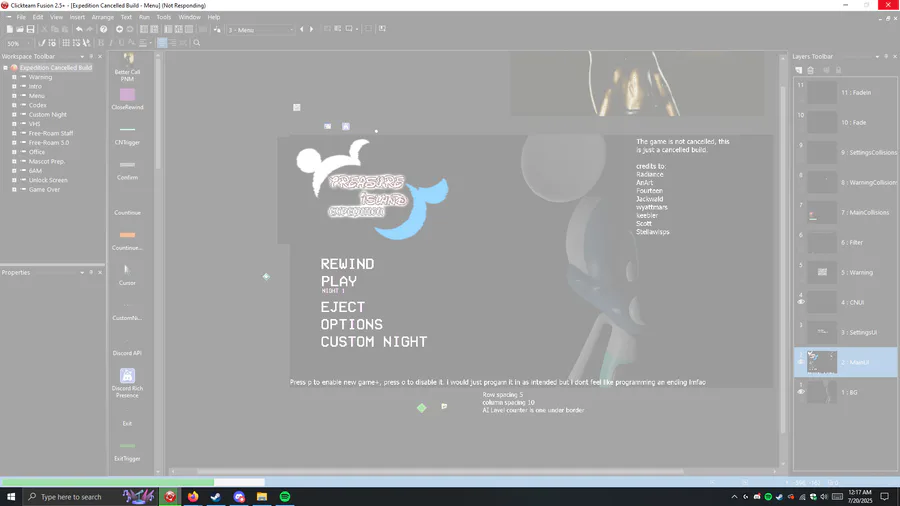Open the Arrange menu

click(103, 17)
